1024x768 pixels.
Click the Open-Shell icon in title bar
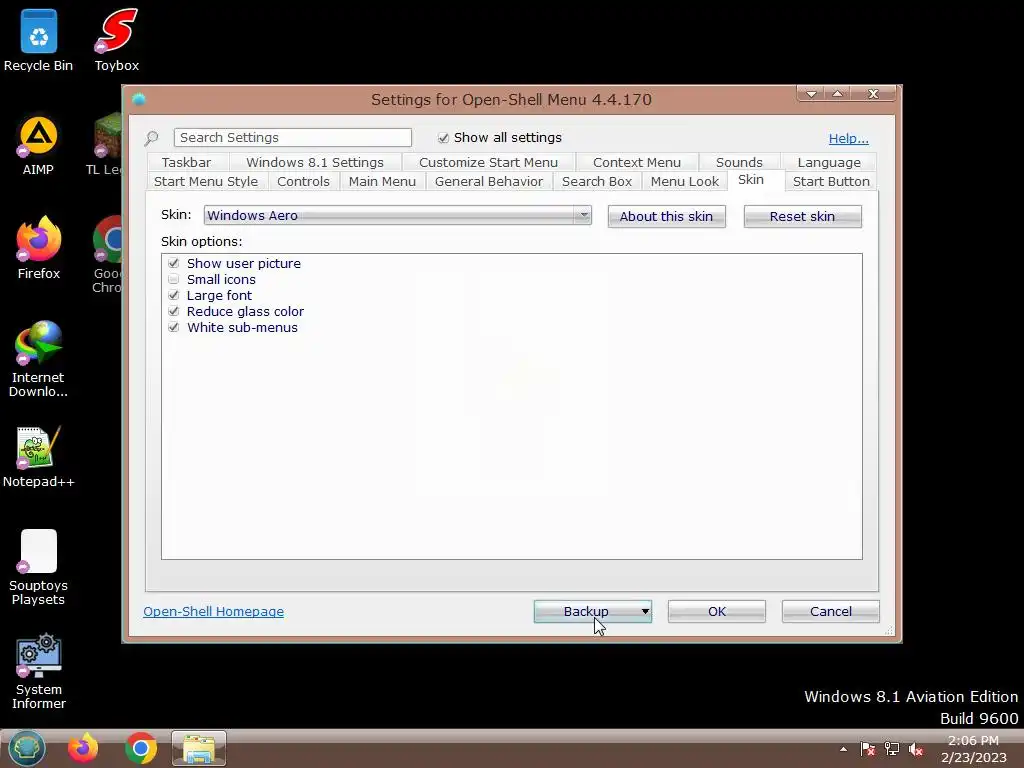point(138,99)
